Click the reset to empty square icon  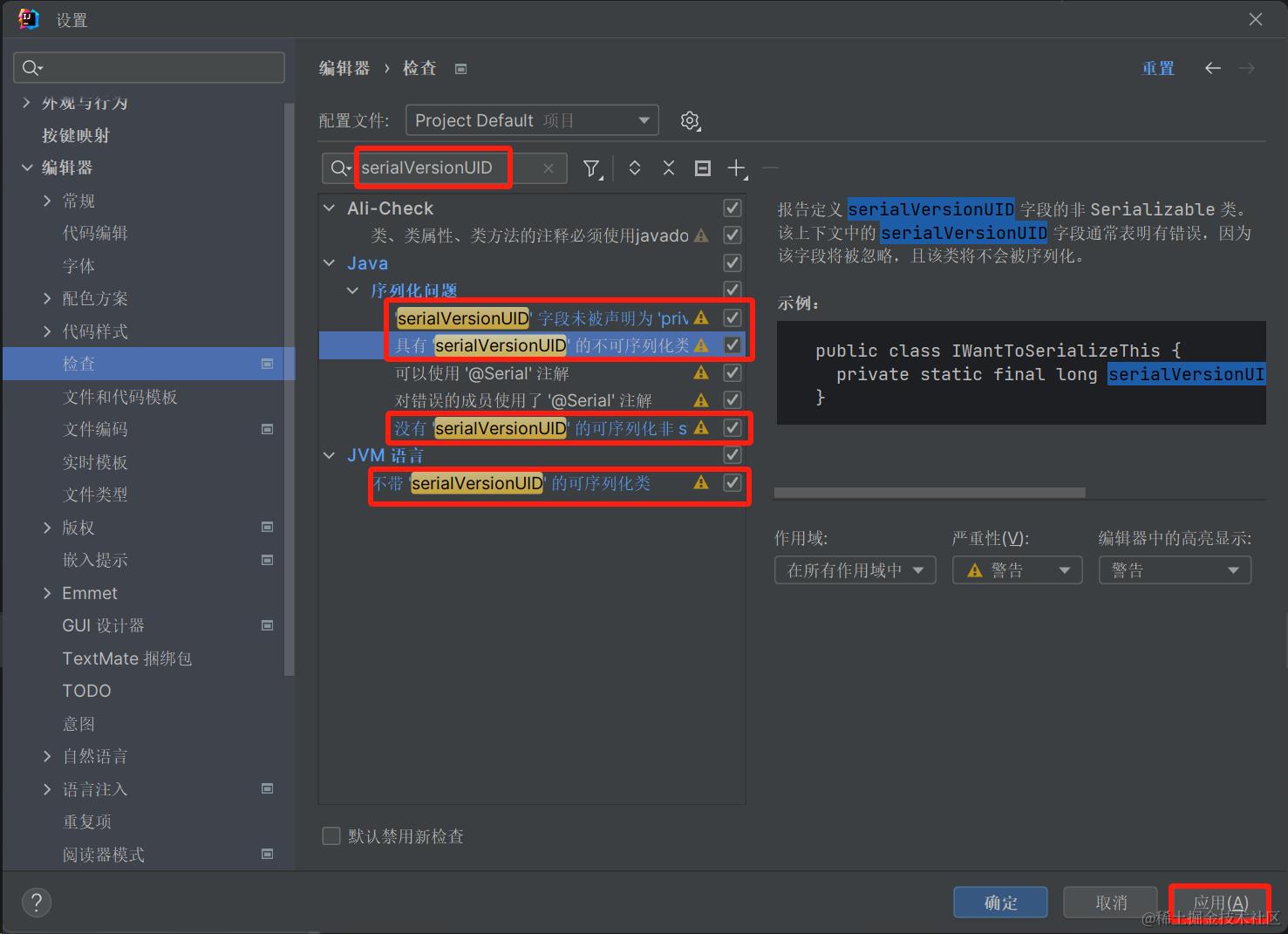pyautogui.click(x=703, y=168)
